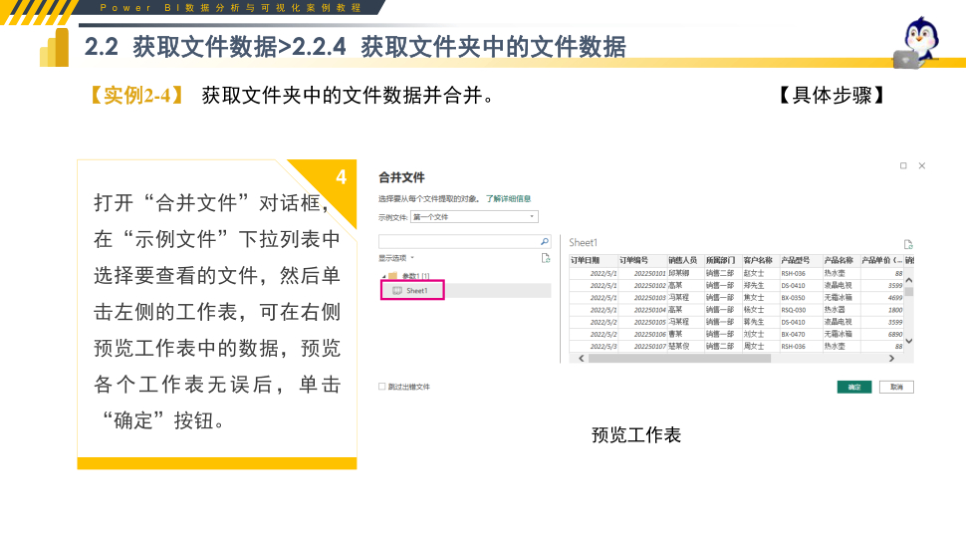Click the search magnifier icon in navigator

click(x=545, y=242)
